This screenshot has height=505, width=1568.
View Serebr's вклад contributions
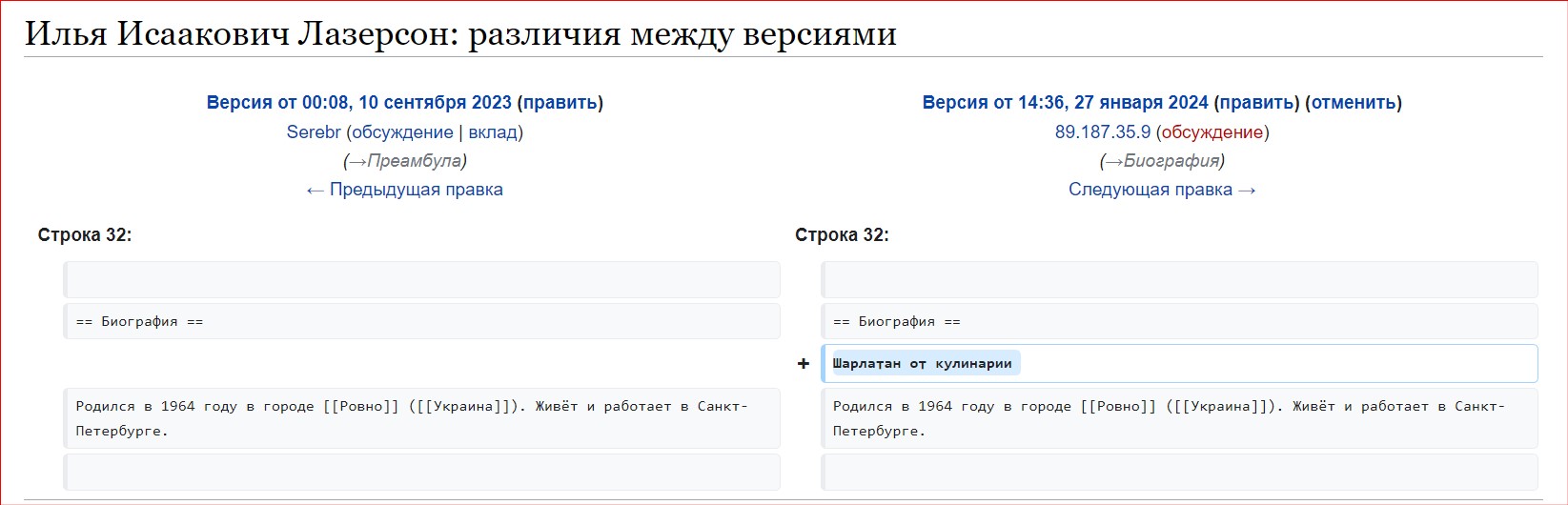[493, 132]
